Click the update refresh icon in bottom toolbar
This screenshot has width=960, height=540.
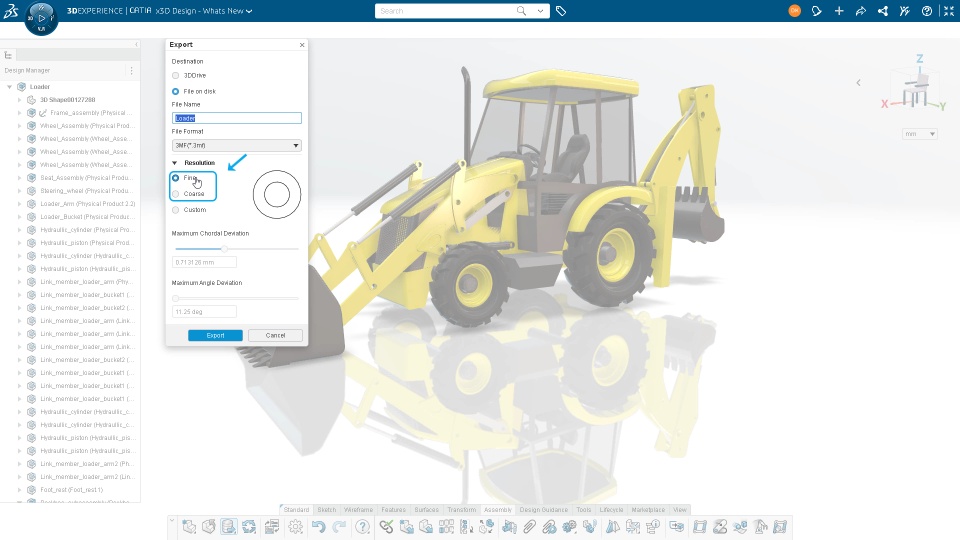249,527
